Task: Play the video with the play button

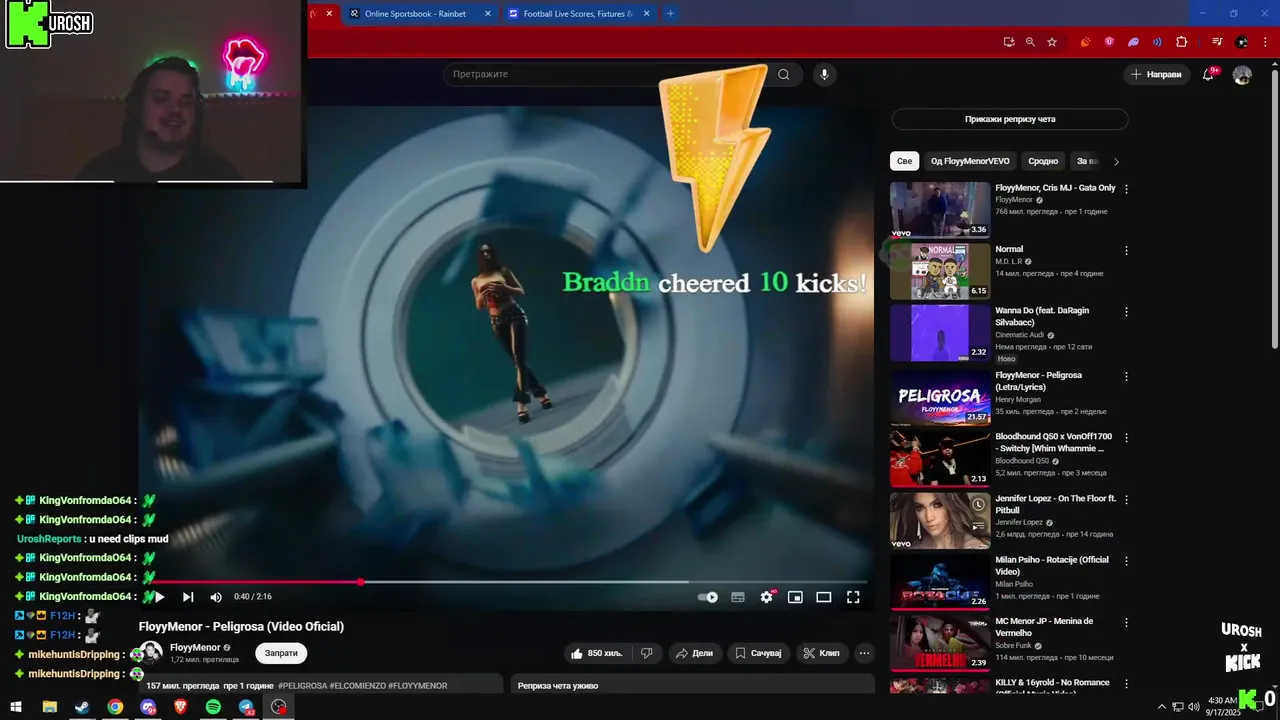Action: pos(158,597)
